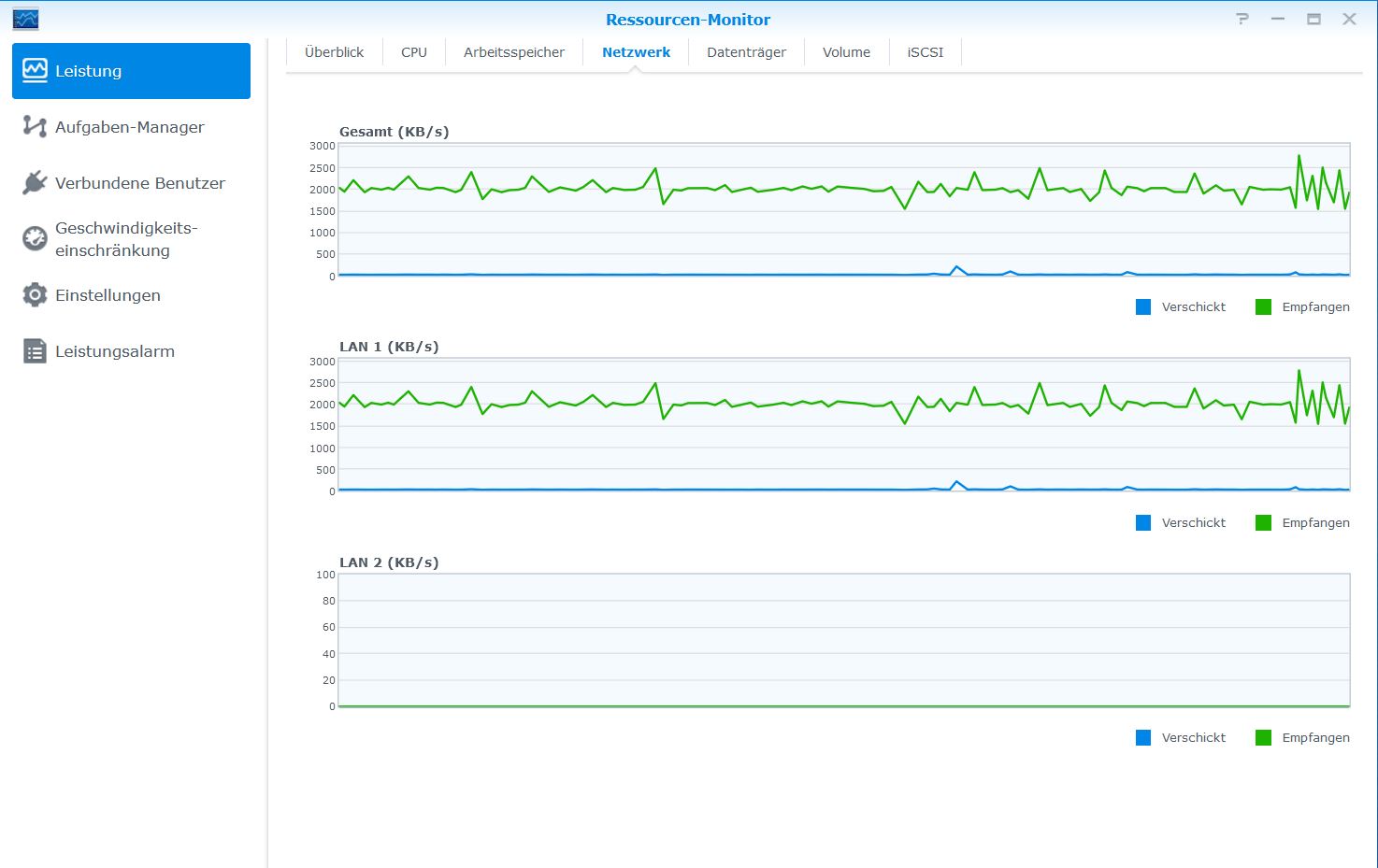Open Einstellungen in the sidebar
1378x868 pixels.
pos(131,295)
